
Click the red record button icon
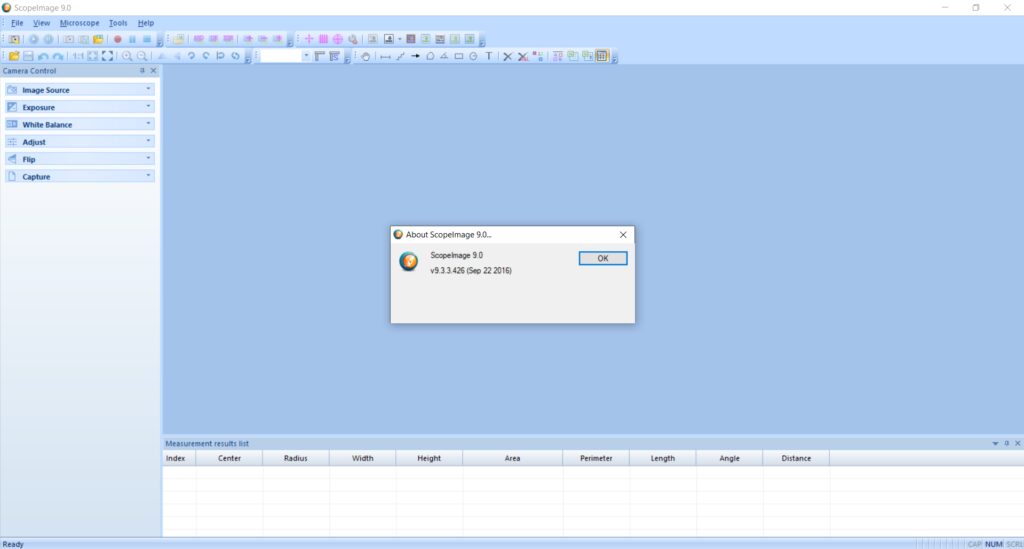coord(118,39)
